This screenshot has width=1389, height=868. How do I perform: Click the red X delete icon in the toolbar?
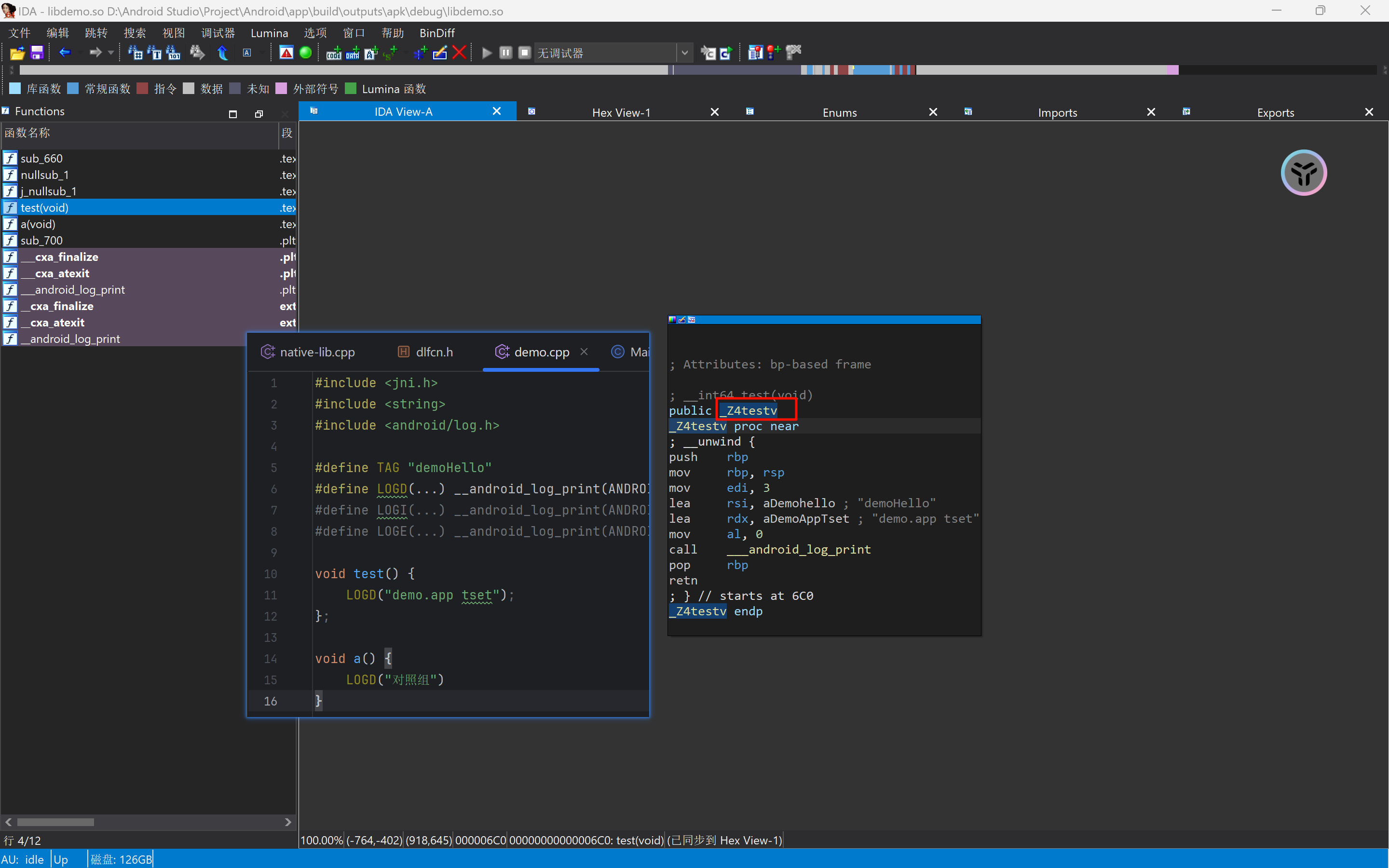[x=459, y=53]
